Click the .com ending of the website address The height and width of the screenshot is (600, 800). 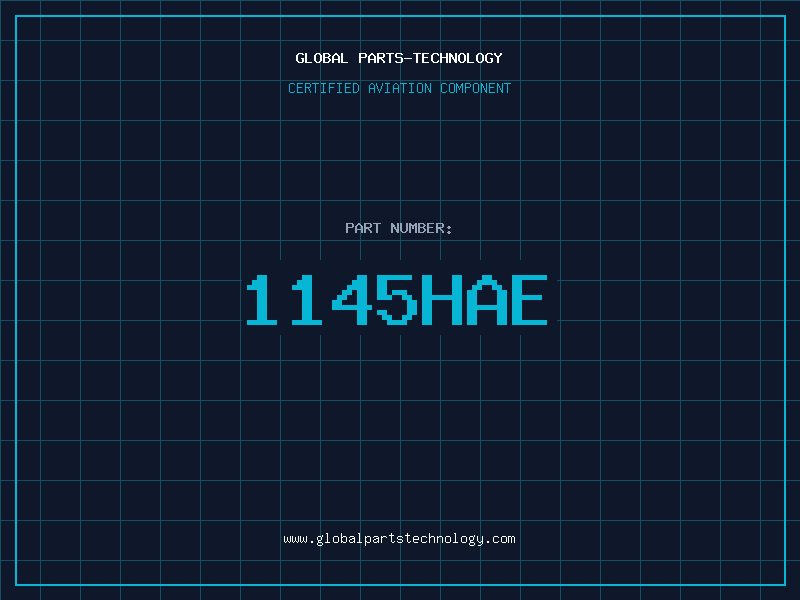tap(500, 539)
